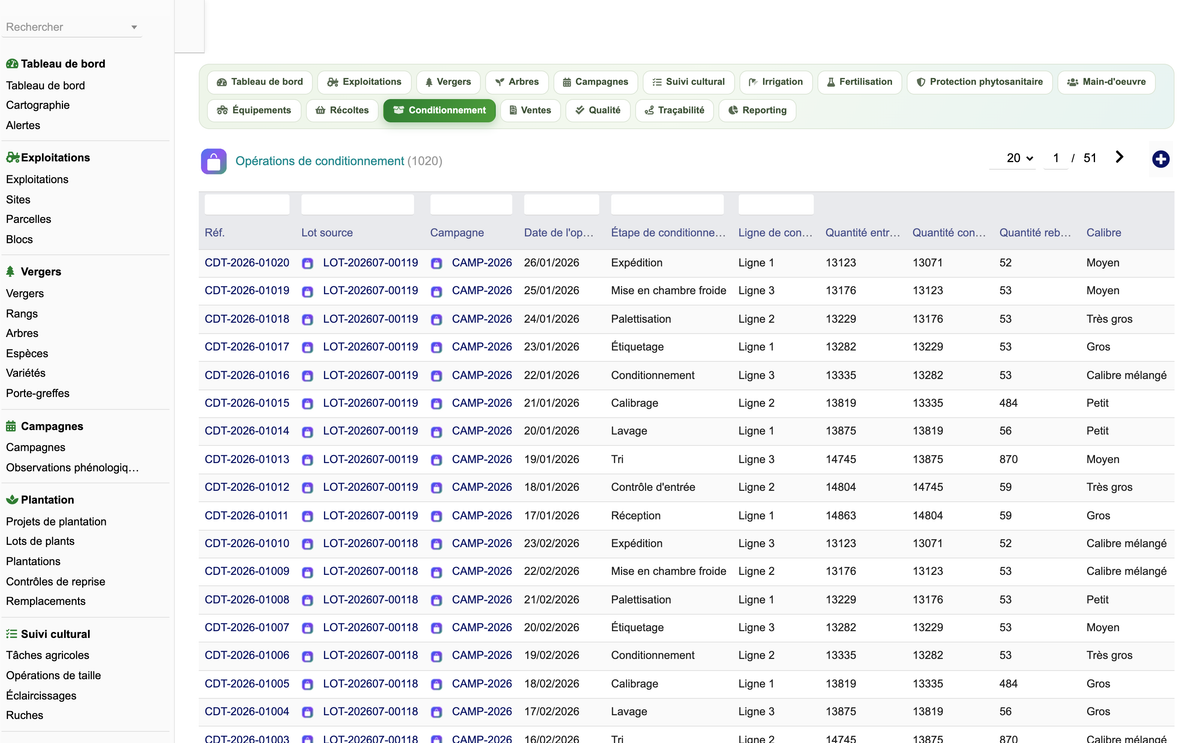Image resolution: width=1200 pixels, height=743 pixels.
Task: Click lot icon in row CDT-2026-01020
Action: 308,263
